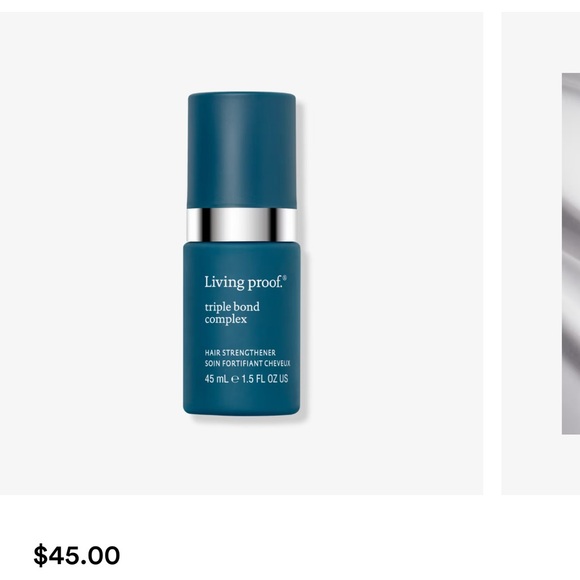Screen dimensions: 580x580
Task: Click the white gap between the product cards
Action: (492, 254)
